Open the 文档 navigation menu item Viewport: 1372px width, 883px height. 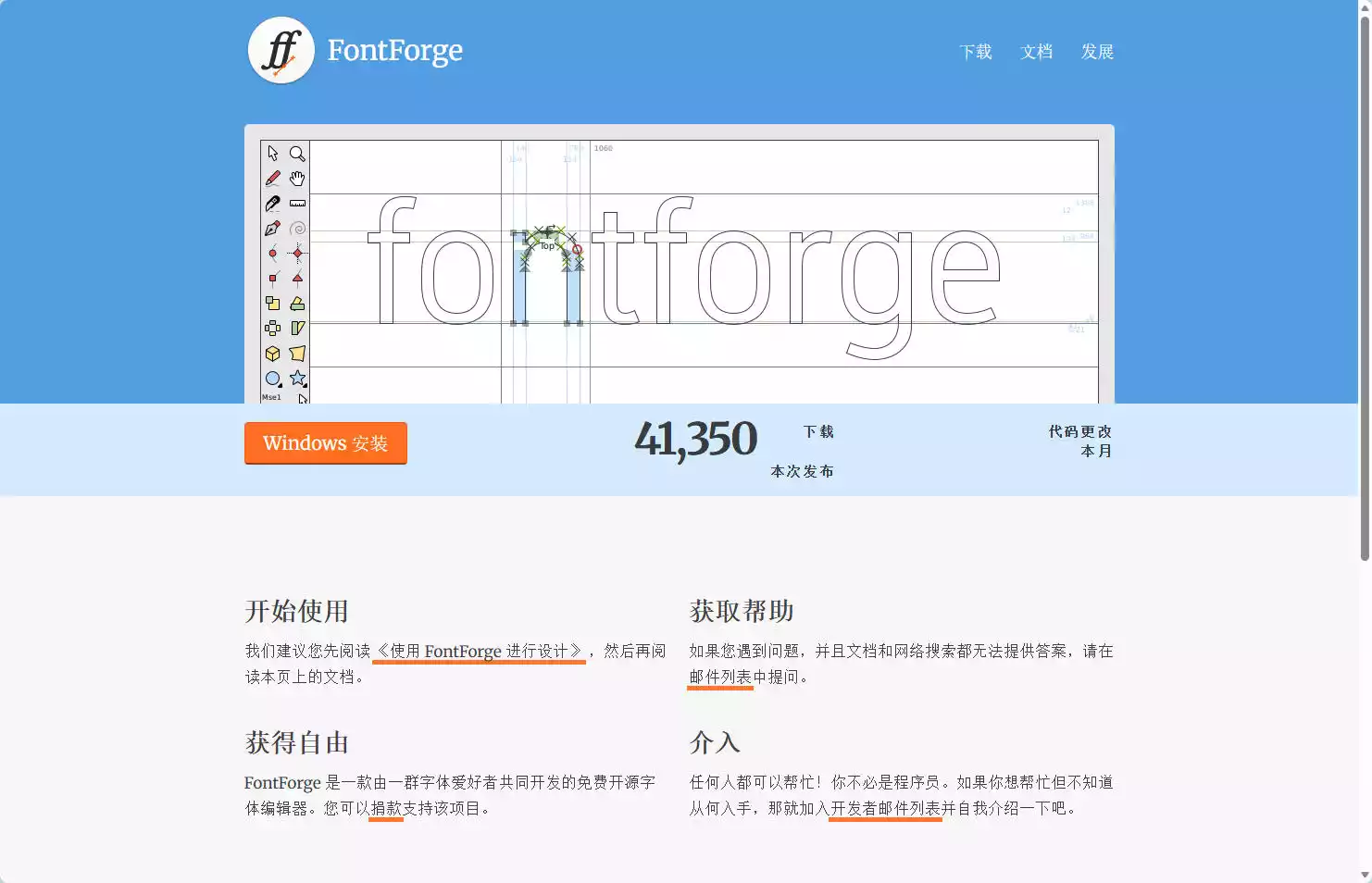[1037, 52]
